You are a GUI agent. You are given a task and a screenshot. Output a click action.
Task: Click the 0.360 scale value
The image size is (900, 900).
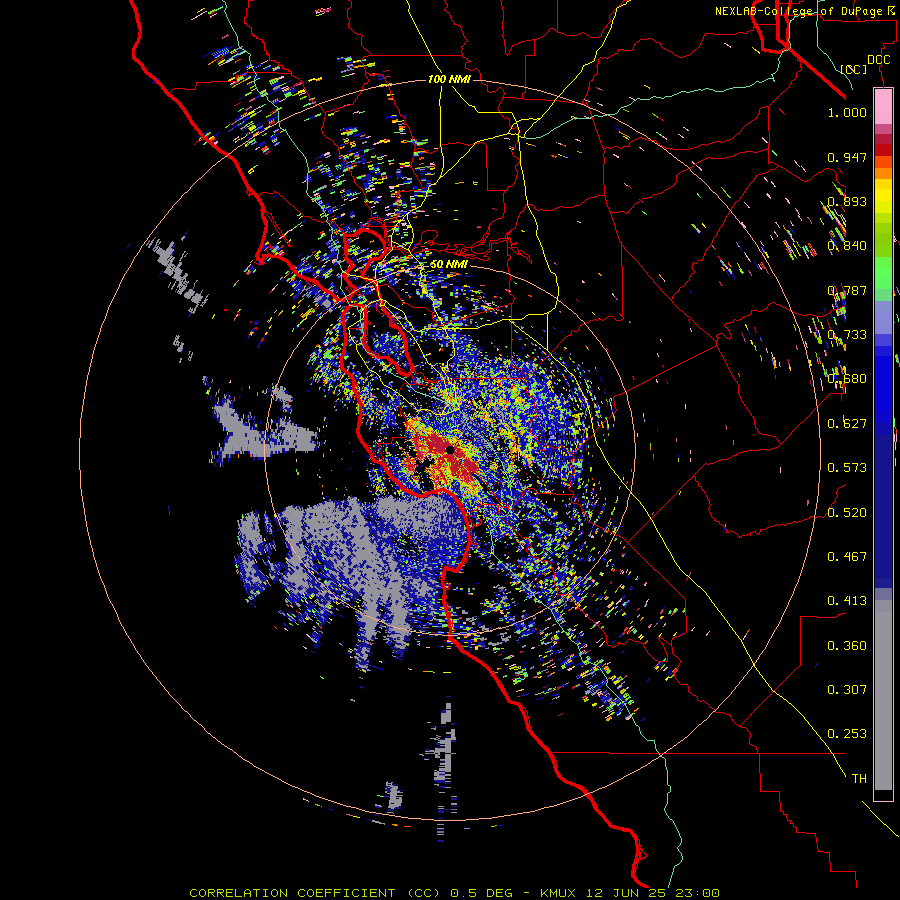(x=847, y=645)
